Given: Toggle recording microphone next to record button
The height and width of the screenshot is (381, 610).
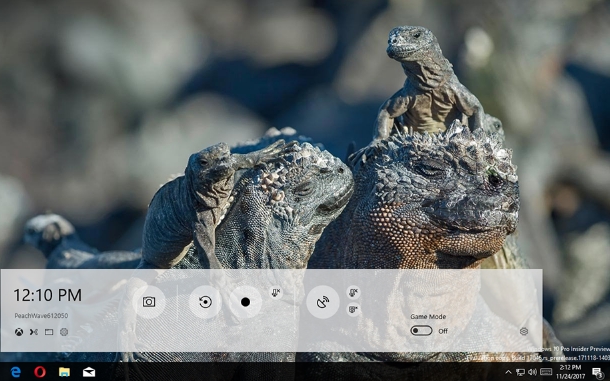Looking at the screenshot, I should [276, 292].
